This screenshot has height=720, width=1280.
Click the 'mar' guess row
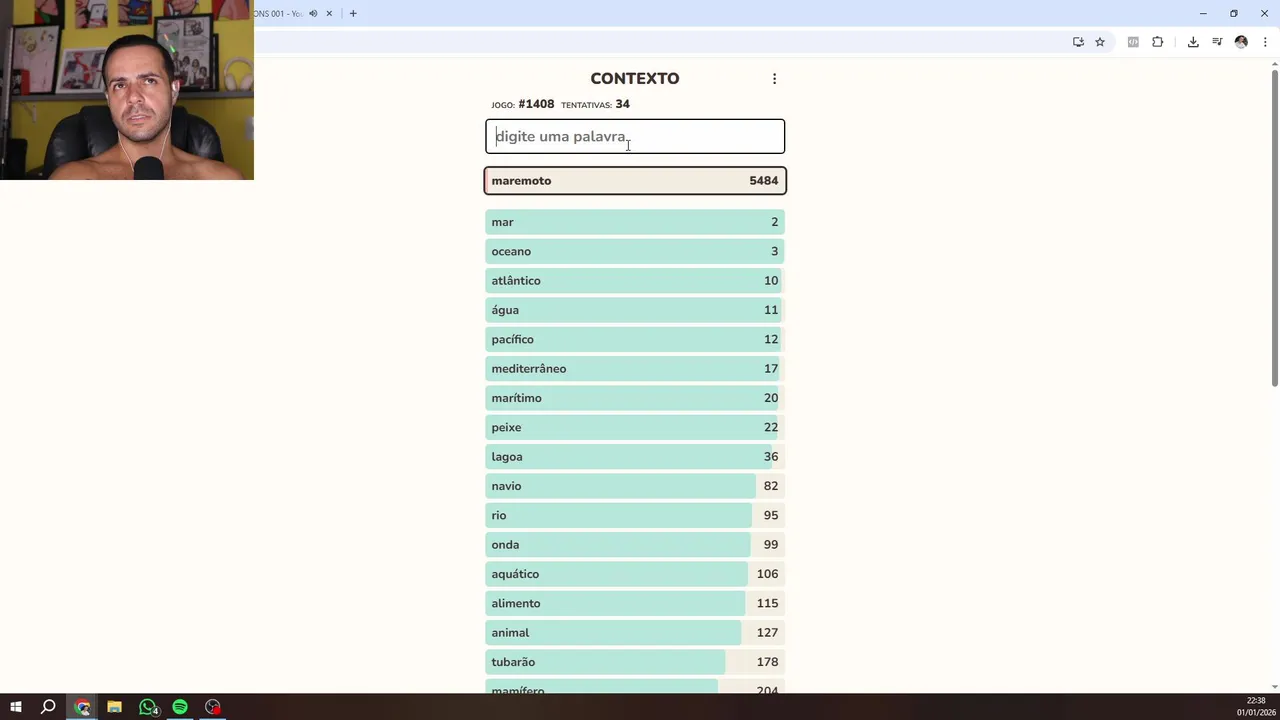pyautogui.click(x=635, y=222)
